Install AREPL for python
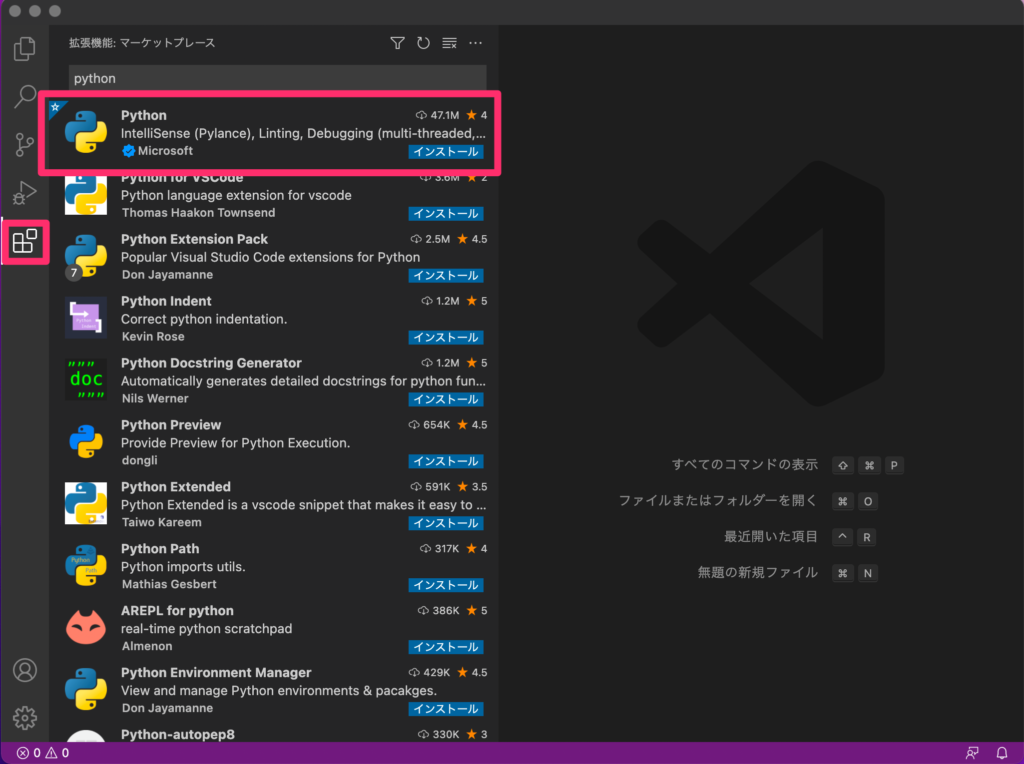 (446, 647)
